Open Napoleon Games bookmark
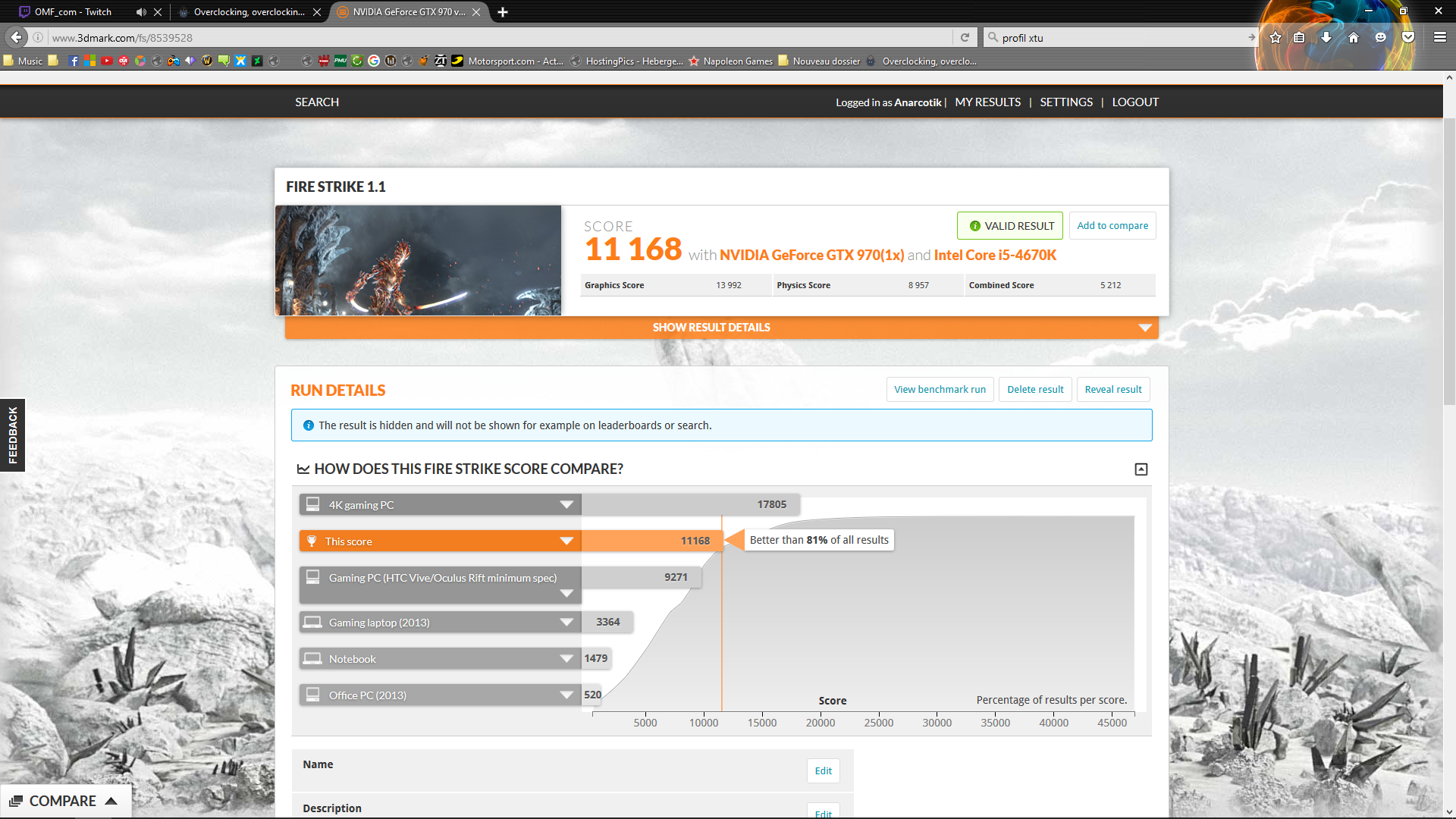1456x819 pixels. click(731, 61)
